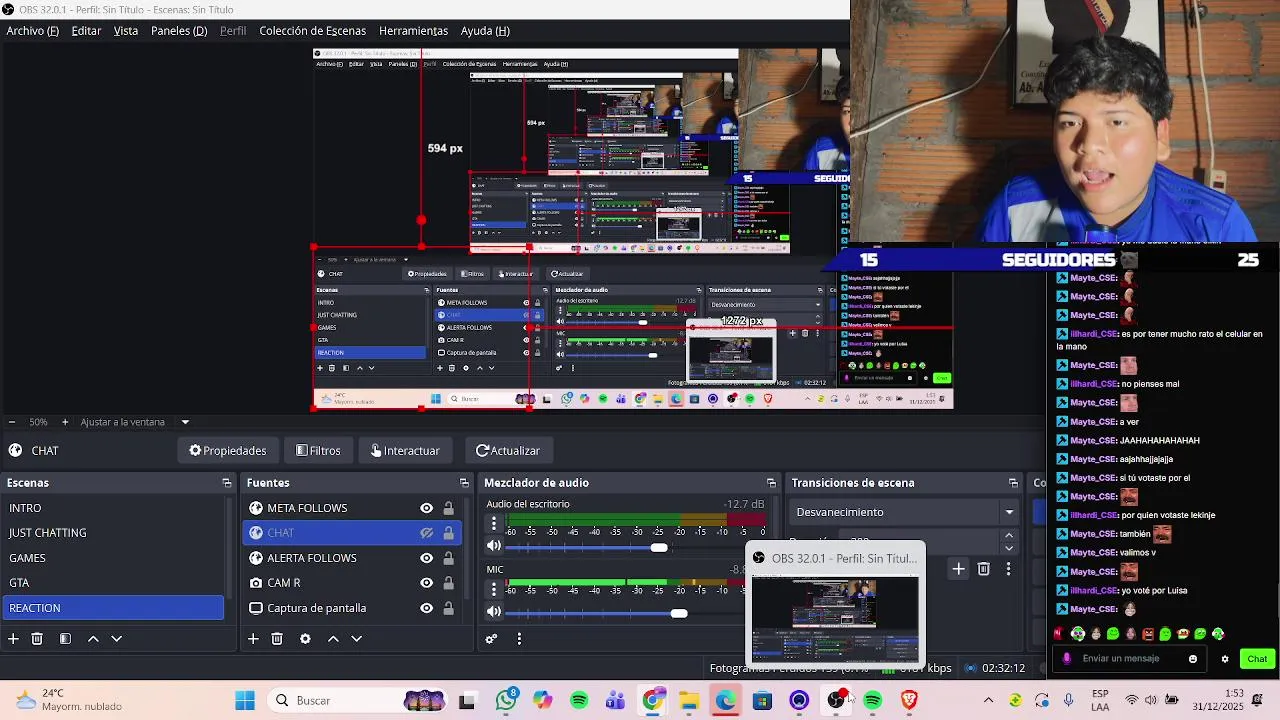Remove selected source with trash icon
1280x720 pixels.
[x=277, y=638]
